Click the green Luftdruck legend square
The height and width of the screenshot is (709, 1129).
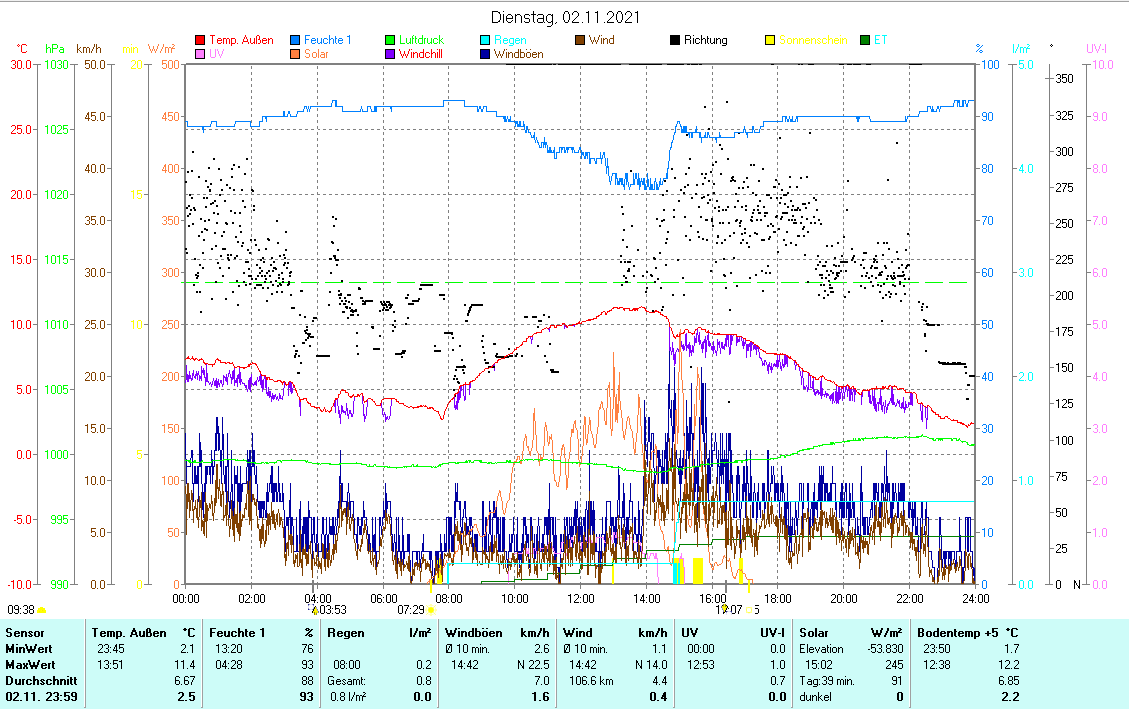point(391,40)
